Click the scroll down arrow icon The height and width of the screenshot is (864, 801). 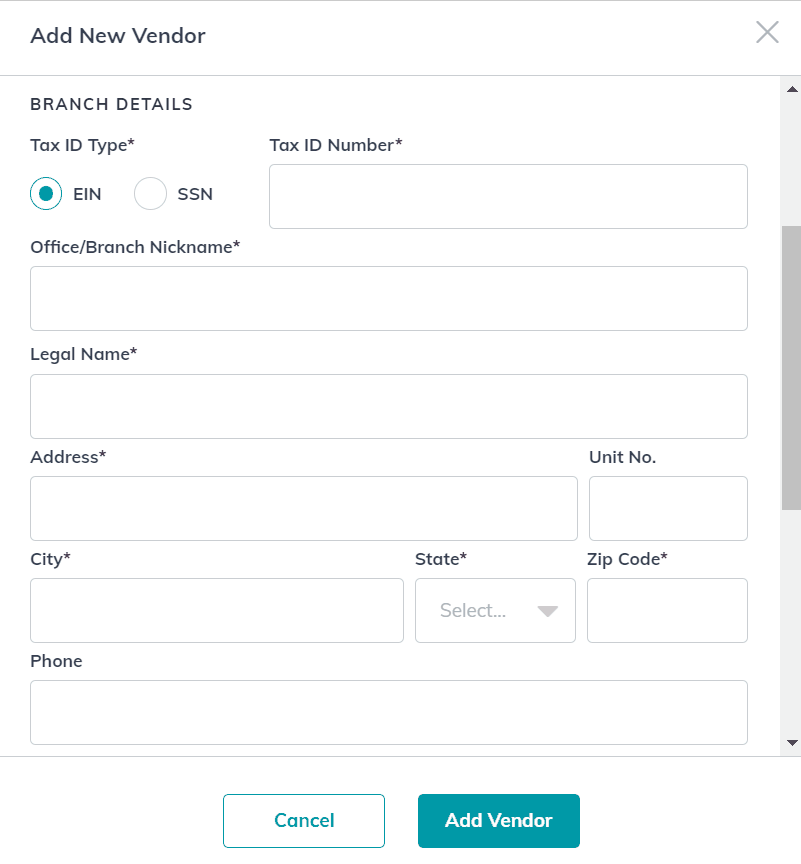[792, 743]
